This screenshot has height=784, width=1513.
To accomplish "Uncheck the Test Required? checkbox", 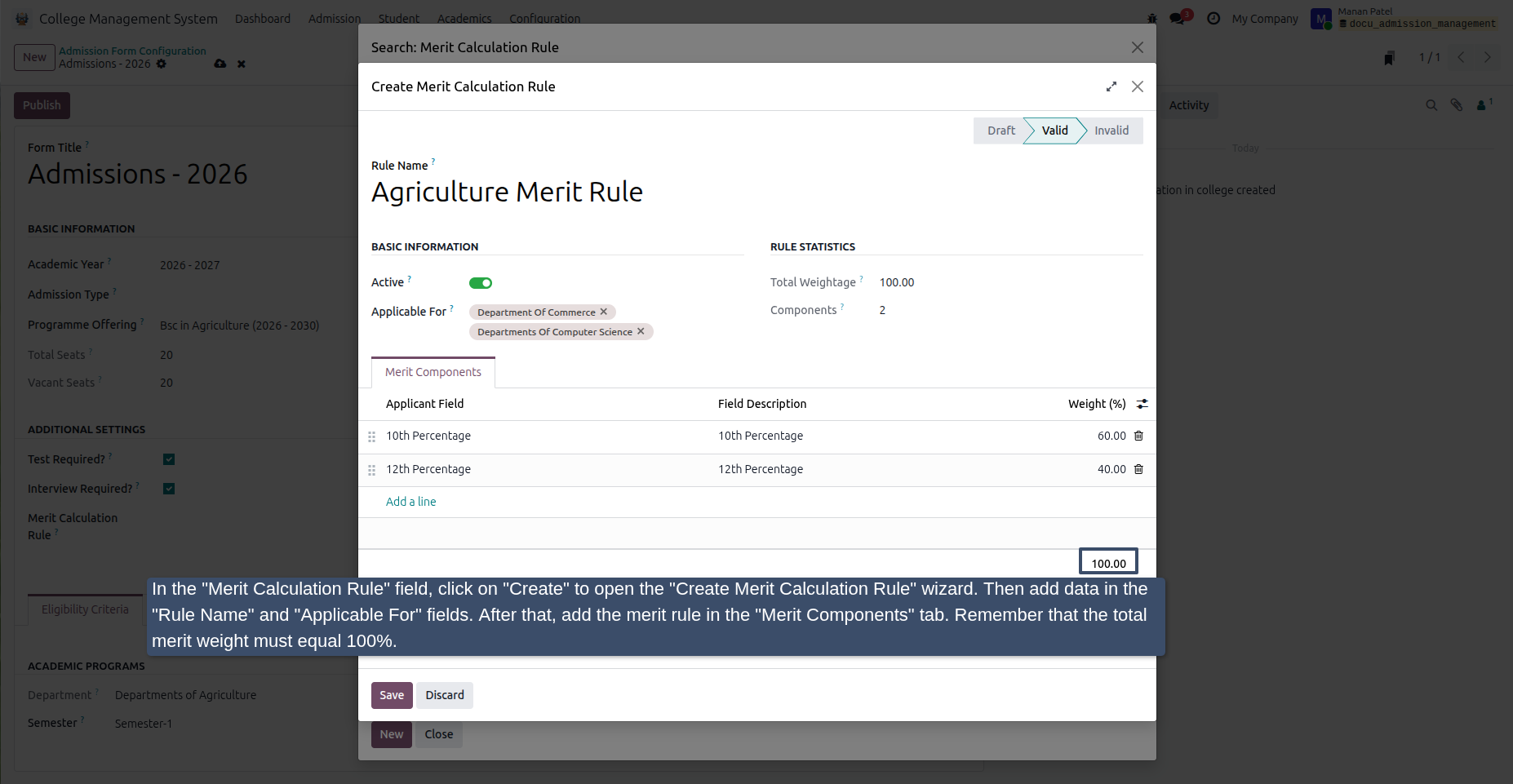I will tap(169, 459).
